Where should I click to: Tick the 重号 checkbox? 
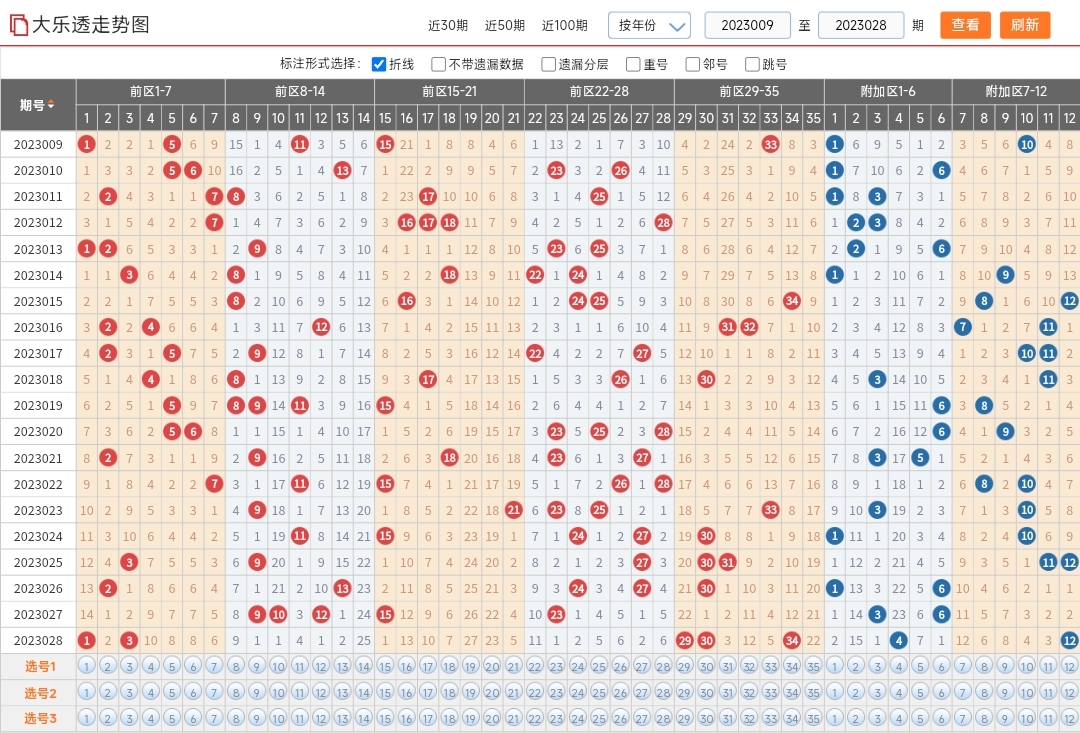[x=633, y=64]
